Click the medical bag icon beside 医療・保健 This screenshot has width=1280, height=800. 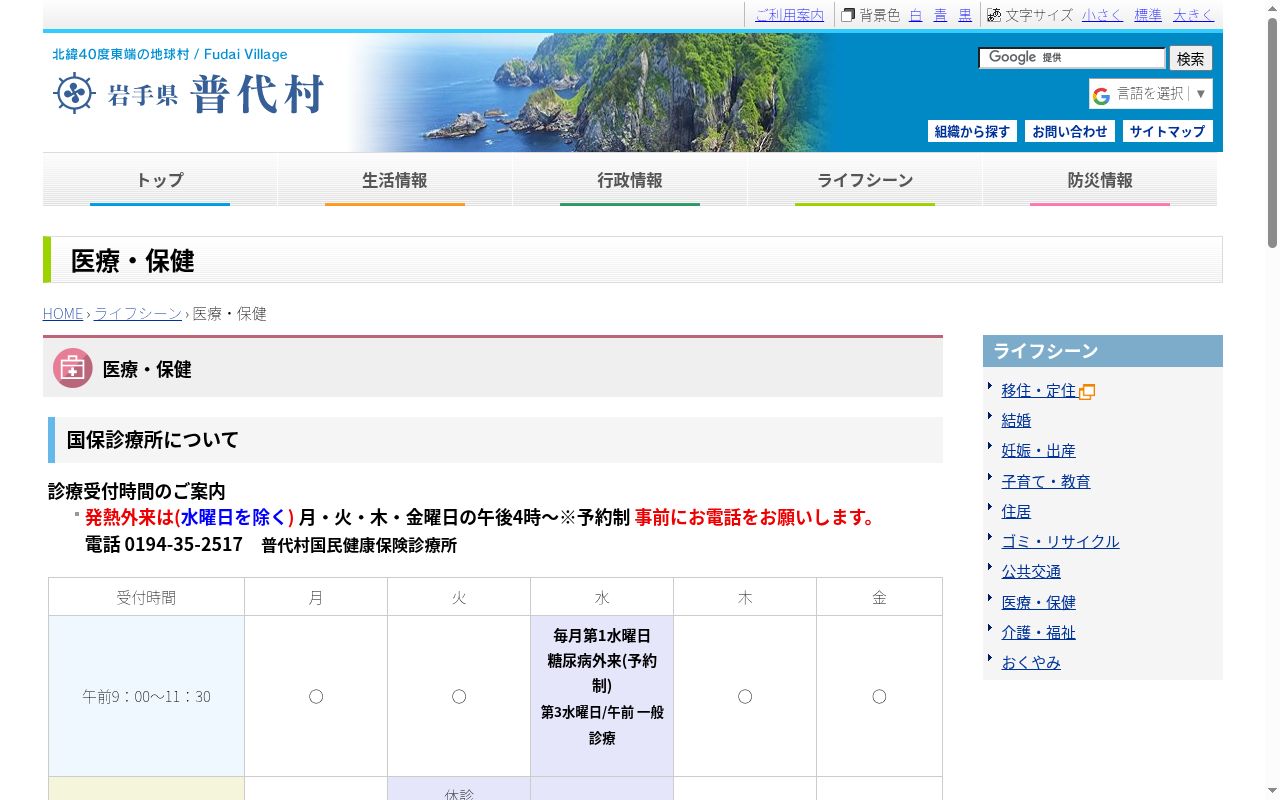point(73,368)
